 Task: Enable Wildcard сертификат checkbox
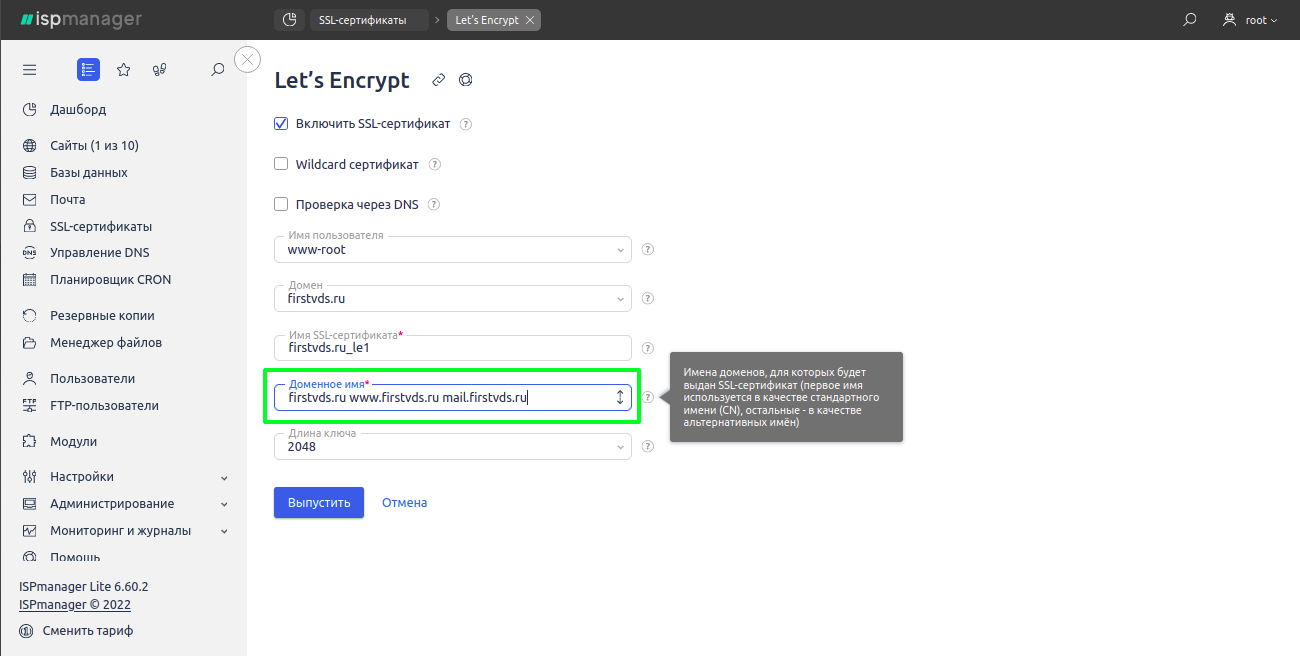[281, 164]
